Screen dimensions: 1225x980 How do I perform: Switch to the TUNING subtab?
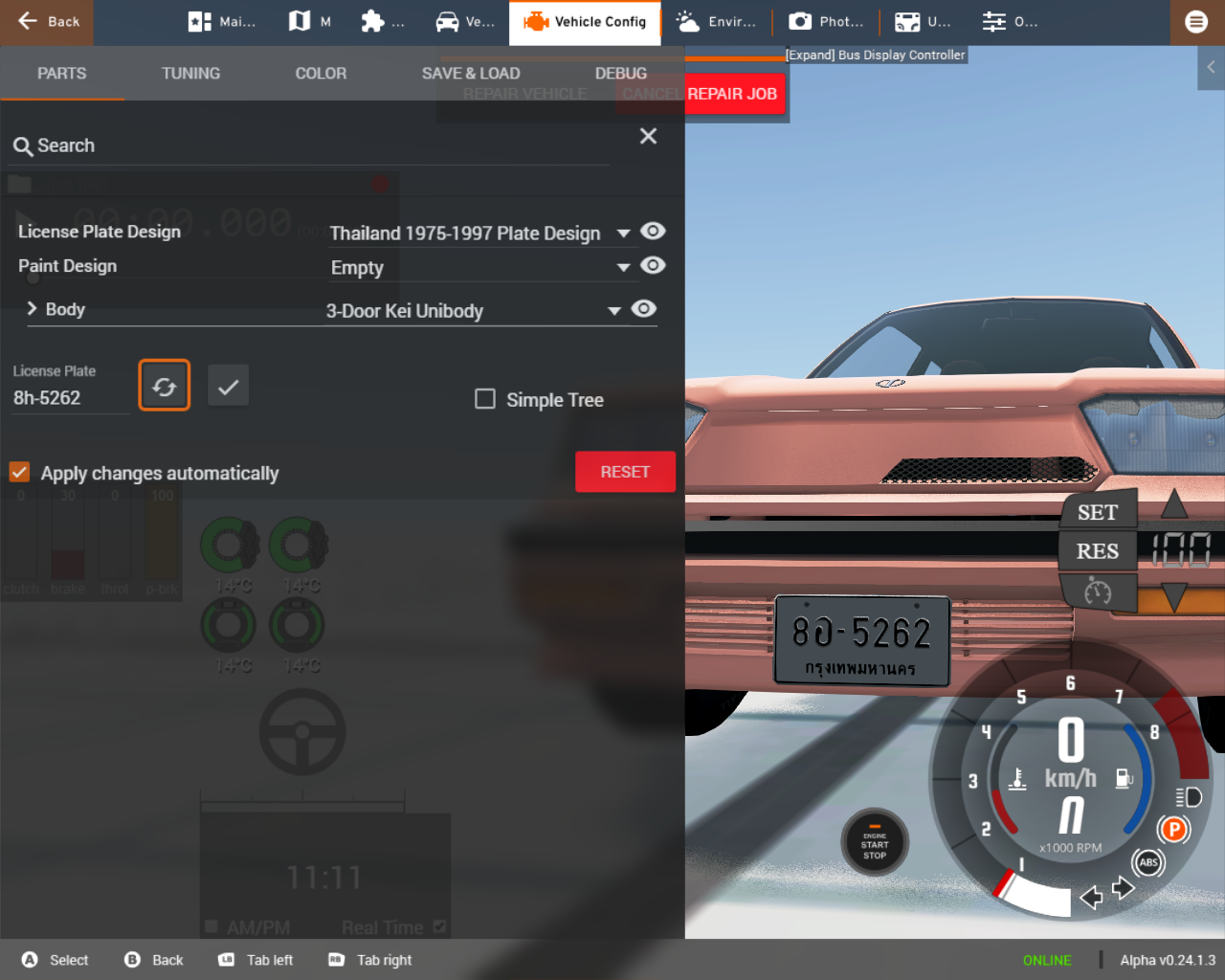(190, 74)
